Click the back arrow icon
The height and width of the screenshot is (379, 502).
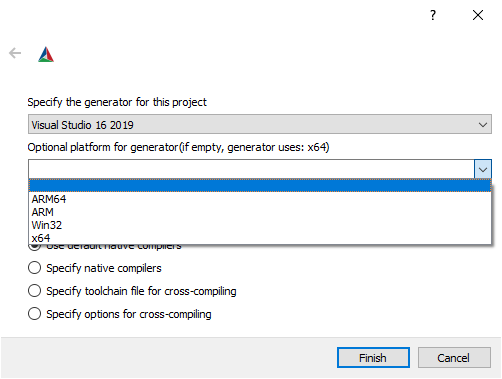(x=15, y=53)
